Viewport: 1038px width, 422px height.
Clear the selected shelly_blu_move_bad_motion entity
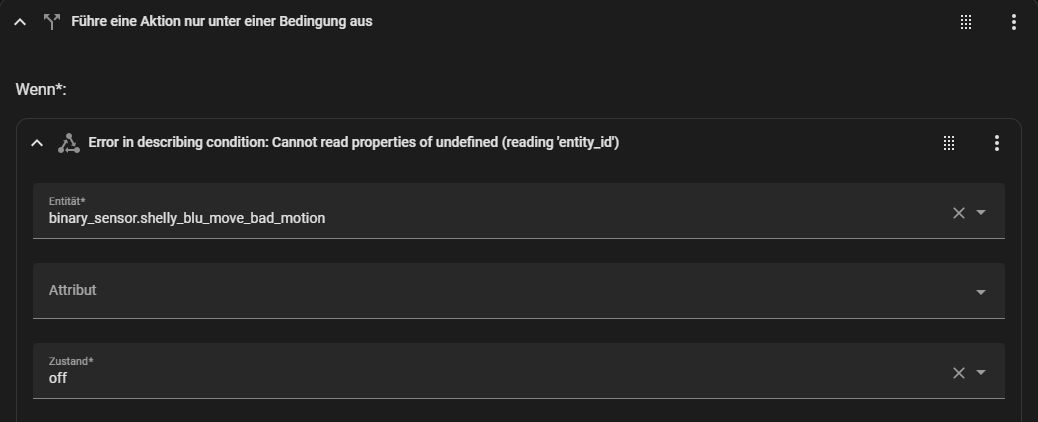point(959,213)
